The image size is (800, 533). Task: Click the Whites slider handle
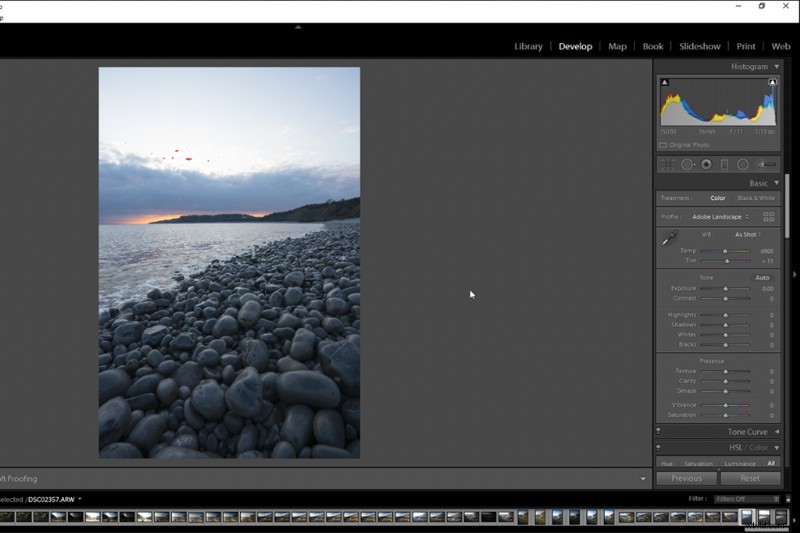726,335
